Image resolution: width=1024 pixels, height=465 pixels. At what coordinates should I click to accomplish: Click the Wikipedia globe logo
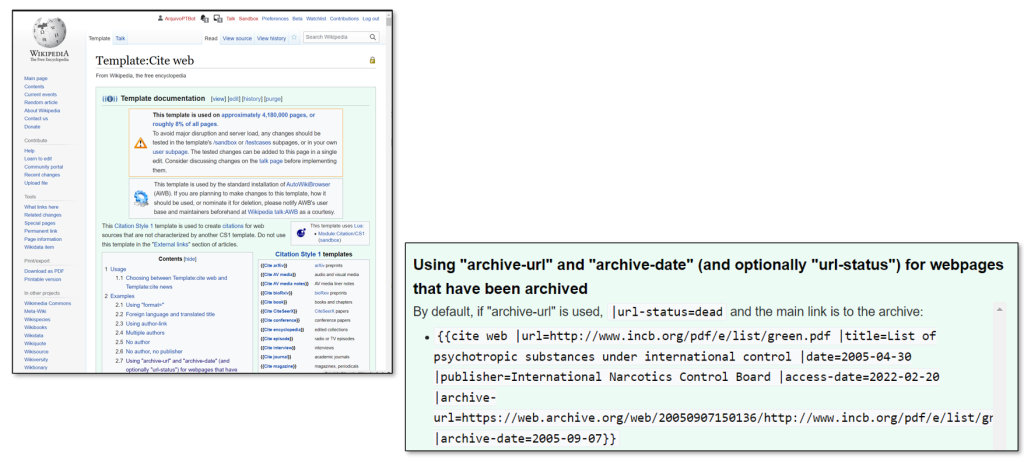[x=49, y=33]
